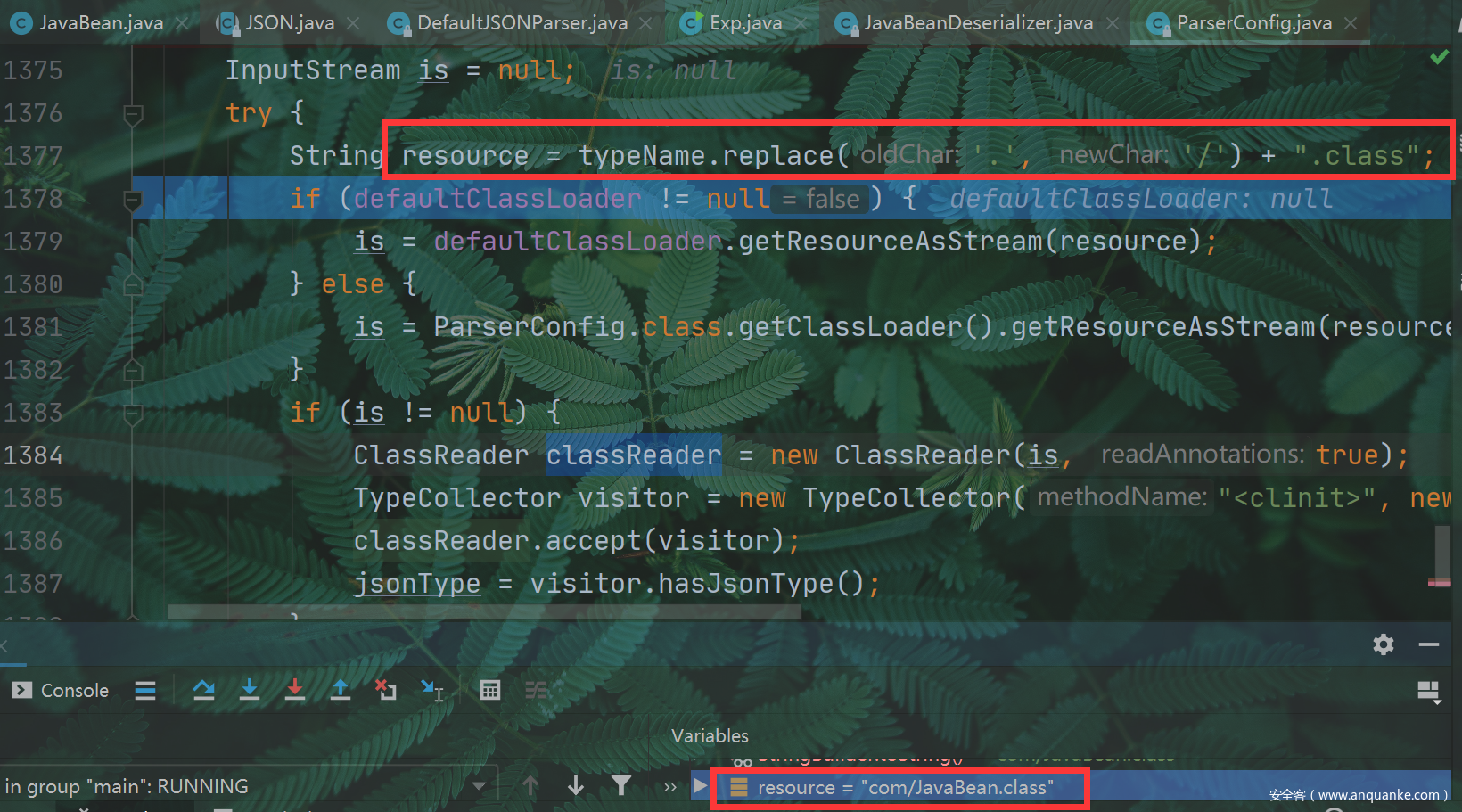Select the next frame down arrow
The image size is (1462, 812).
pyautogui.click(x=576, y=785)
